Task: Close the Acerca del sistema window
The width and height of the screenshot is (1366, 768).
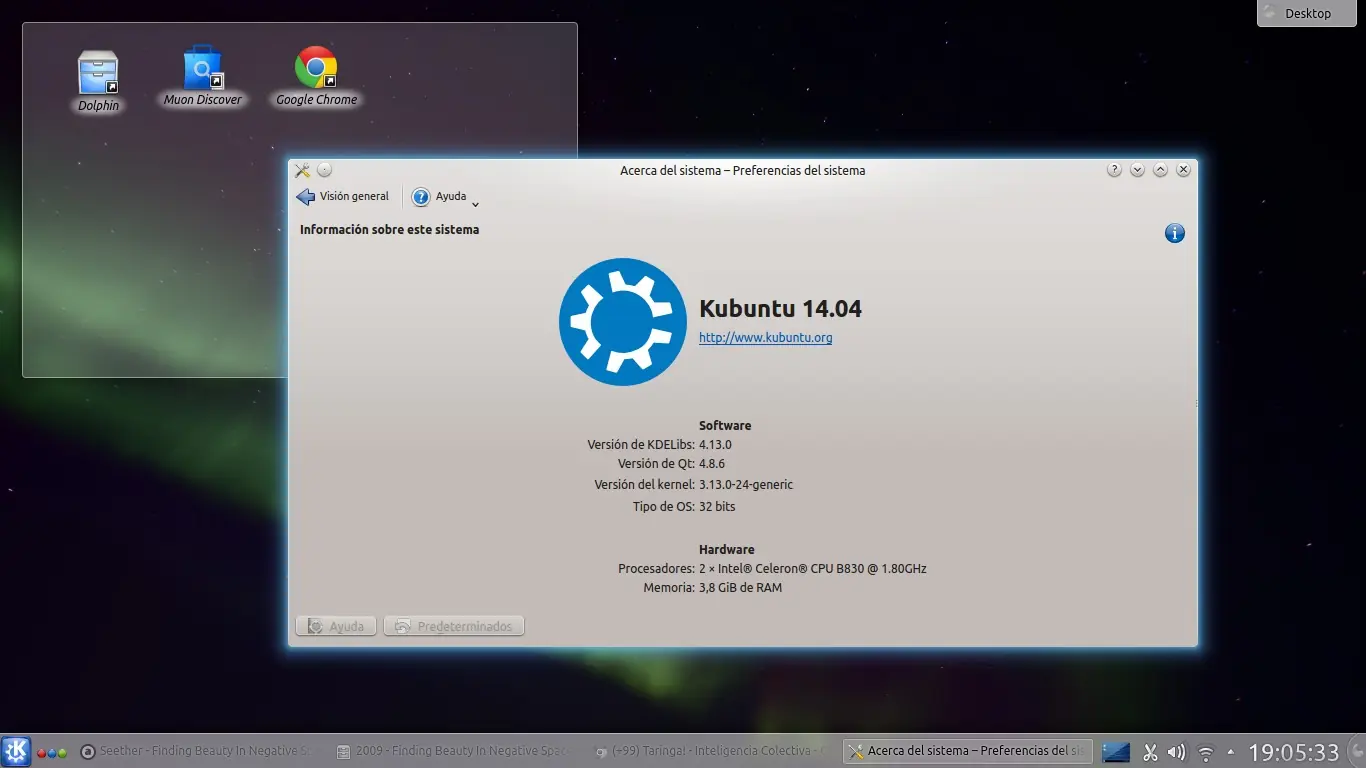Action: (x=1183, y=170)
